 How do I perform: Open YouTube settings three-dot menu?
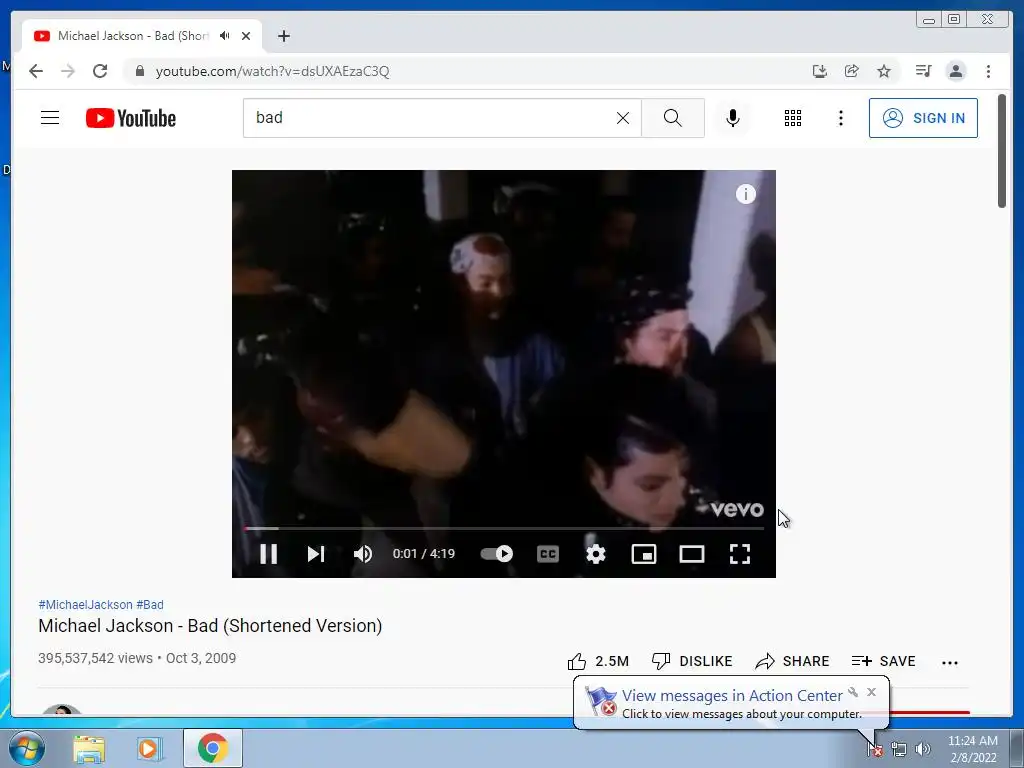(840, 118)
